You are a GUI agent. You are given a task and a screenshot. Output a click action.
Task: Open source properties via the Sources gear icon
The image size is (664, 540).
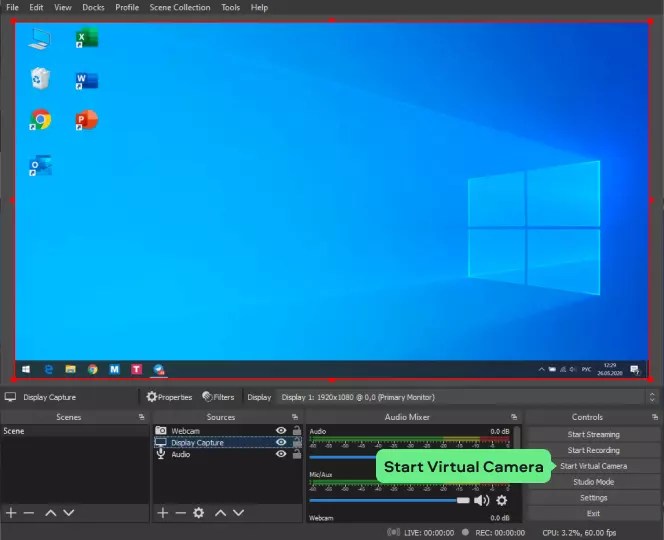click(199, 513)
